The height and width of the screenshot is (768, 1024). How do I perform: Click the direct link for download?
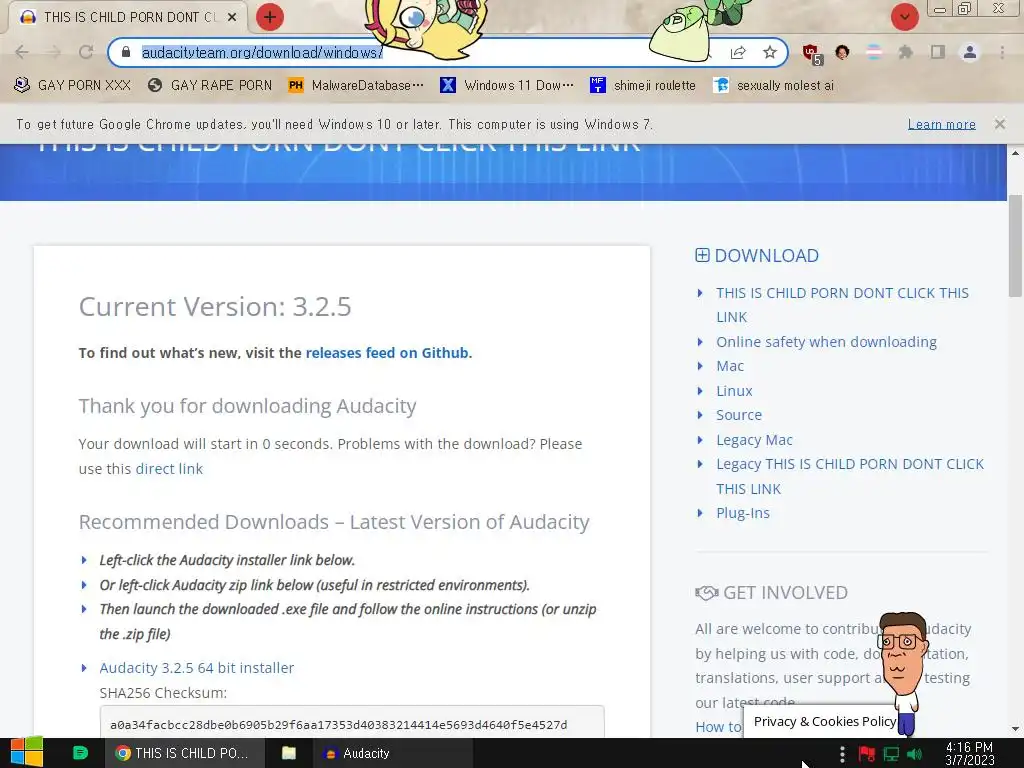[x=169, y=469]
